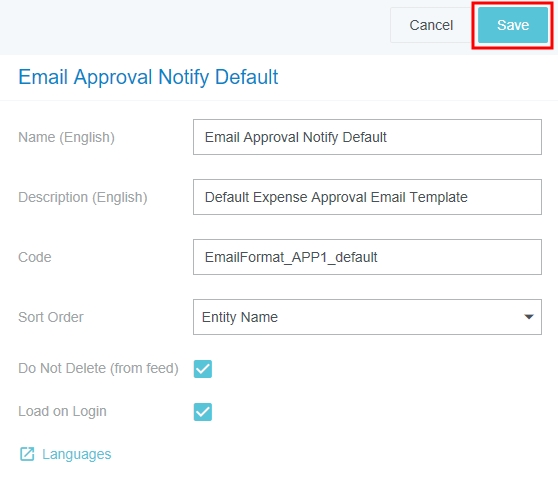
Task: Focus the Name (English) input field
Action: (367, 137)
